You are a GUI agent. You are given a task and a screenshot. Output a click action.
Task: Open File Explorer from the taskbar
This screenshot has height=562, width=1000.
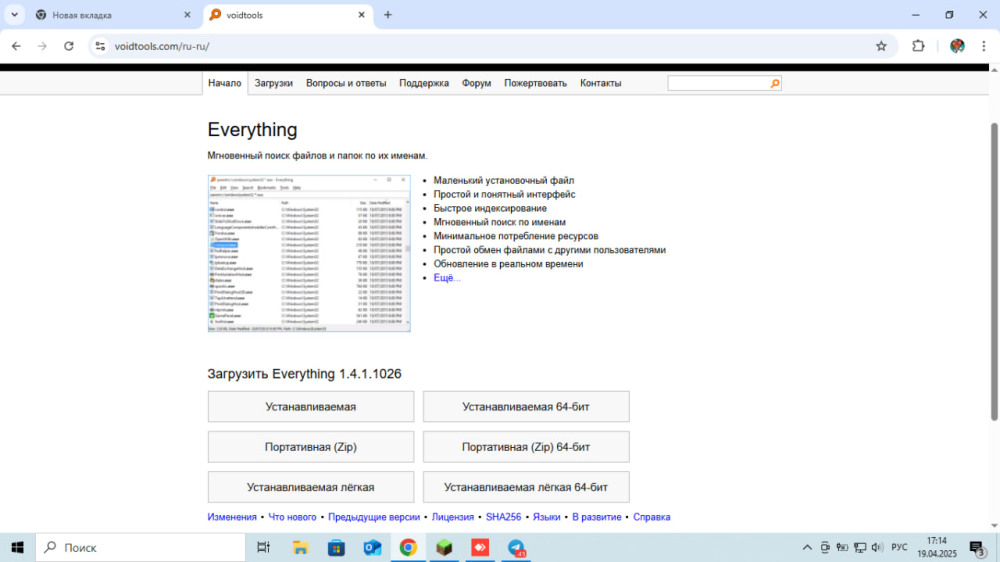click(300, 547)
